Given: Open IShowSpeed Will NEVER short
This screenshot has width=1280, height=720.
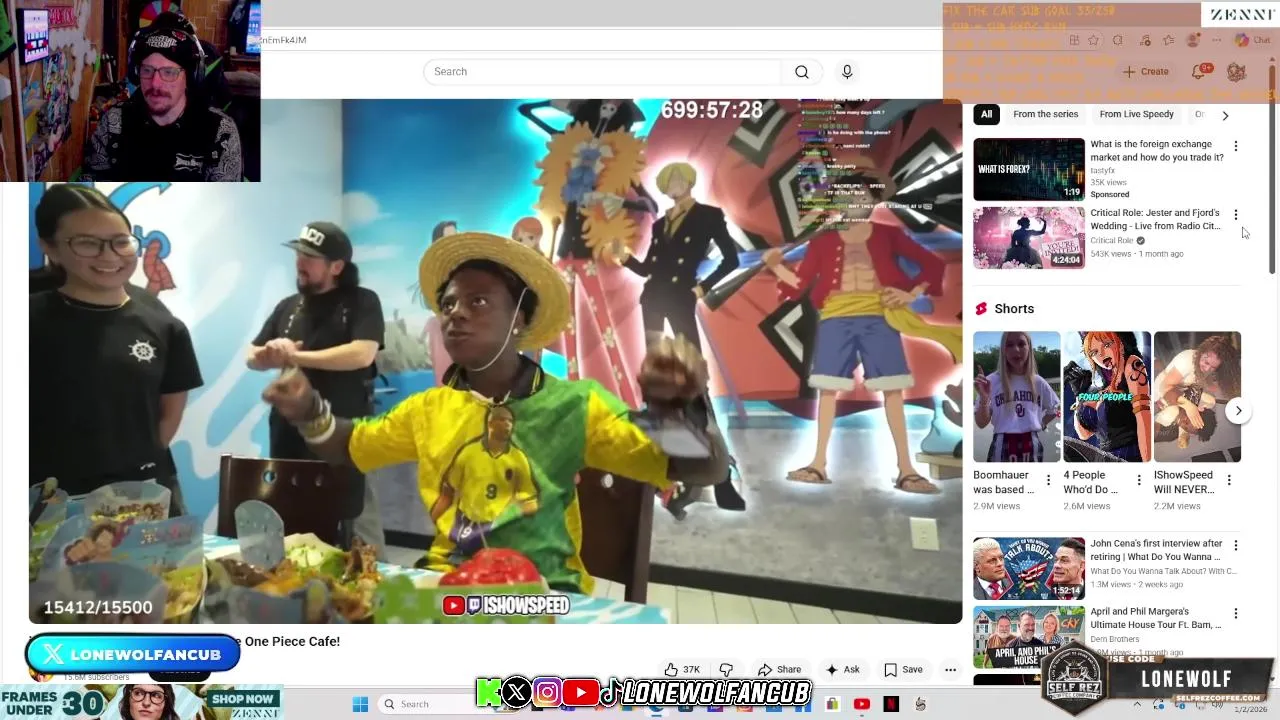Looking at the screenshot, I should (x=1197, y=397).
